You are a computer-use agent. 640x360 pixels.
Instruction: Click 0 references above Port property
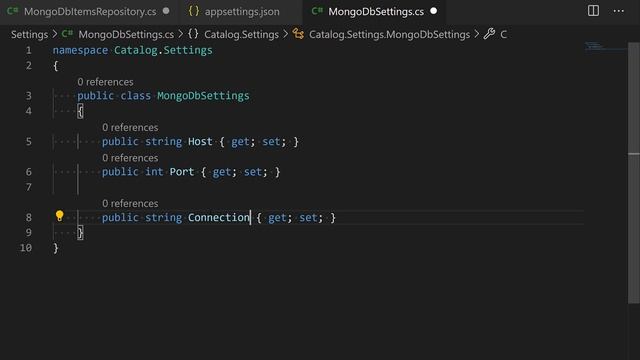[x=130, y=158]
